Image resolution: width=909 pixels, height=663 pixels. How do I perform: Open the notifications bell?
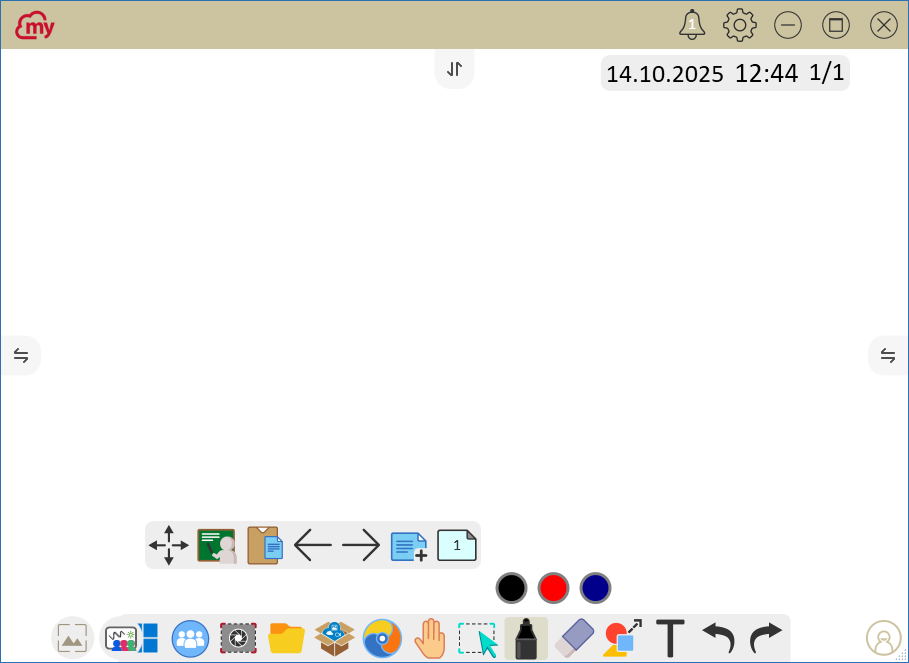691,25
